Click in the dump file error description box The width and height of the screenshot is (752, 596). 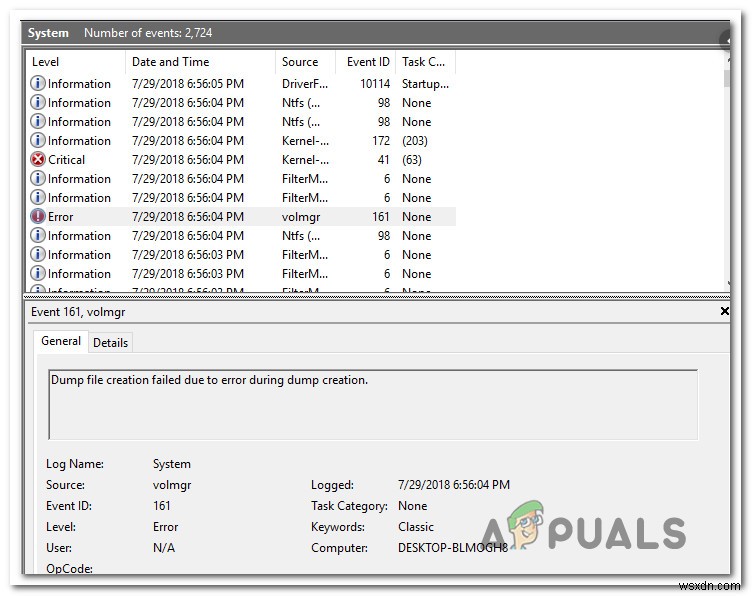373,404
